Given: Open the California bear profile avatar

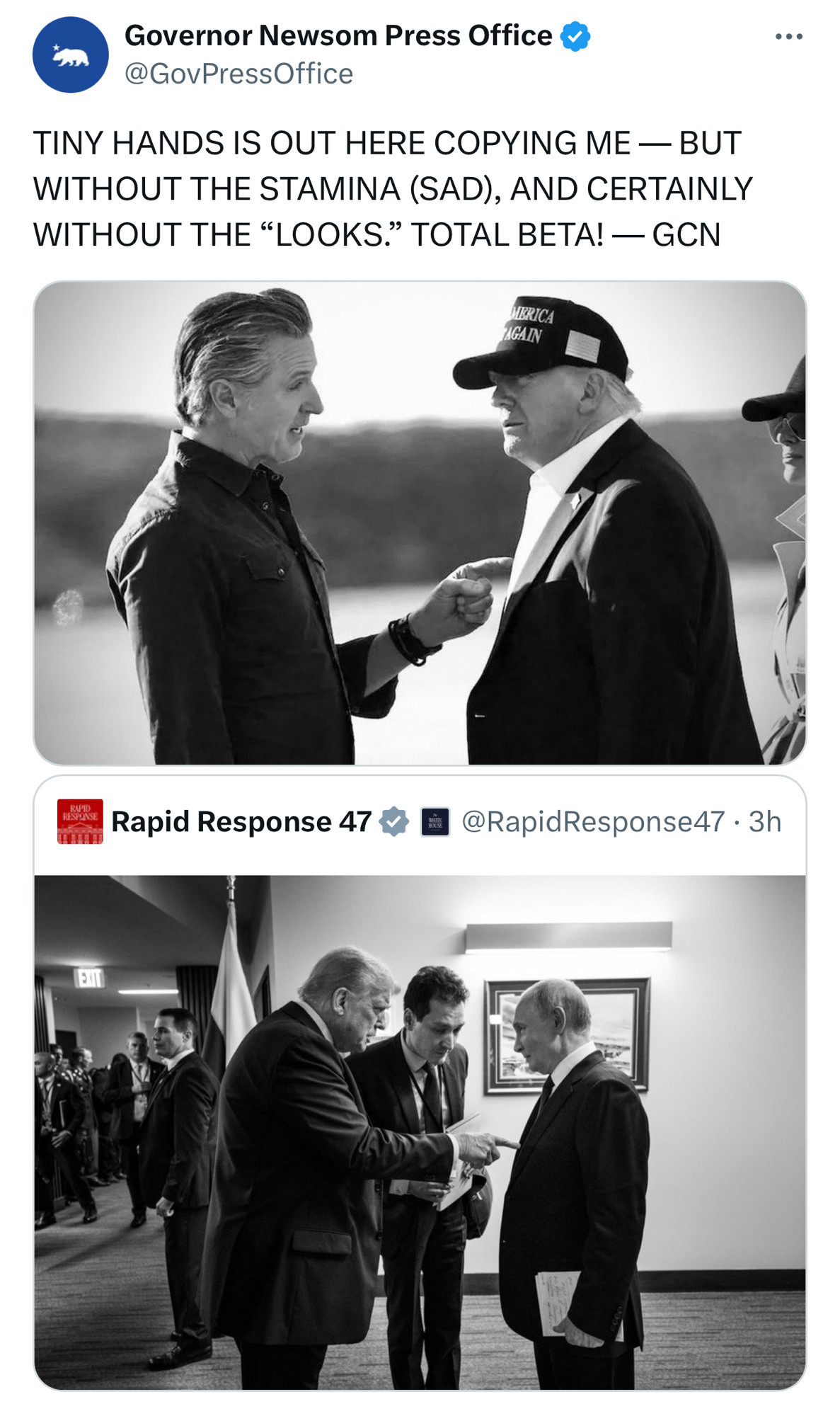Looking at the screenshot, I should click(x=70, y=55).
